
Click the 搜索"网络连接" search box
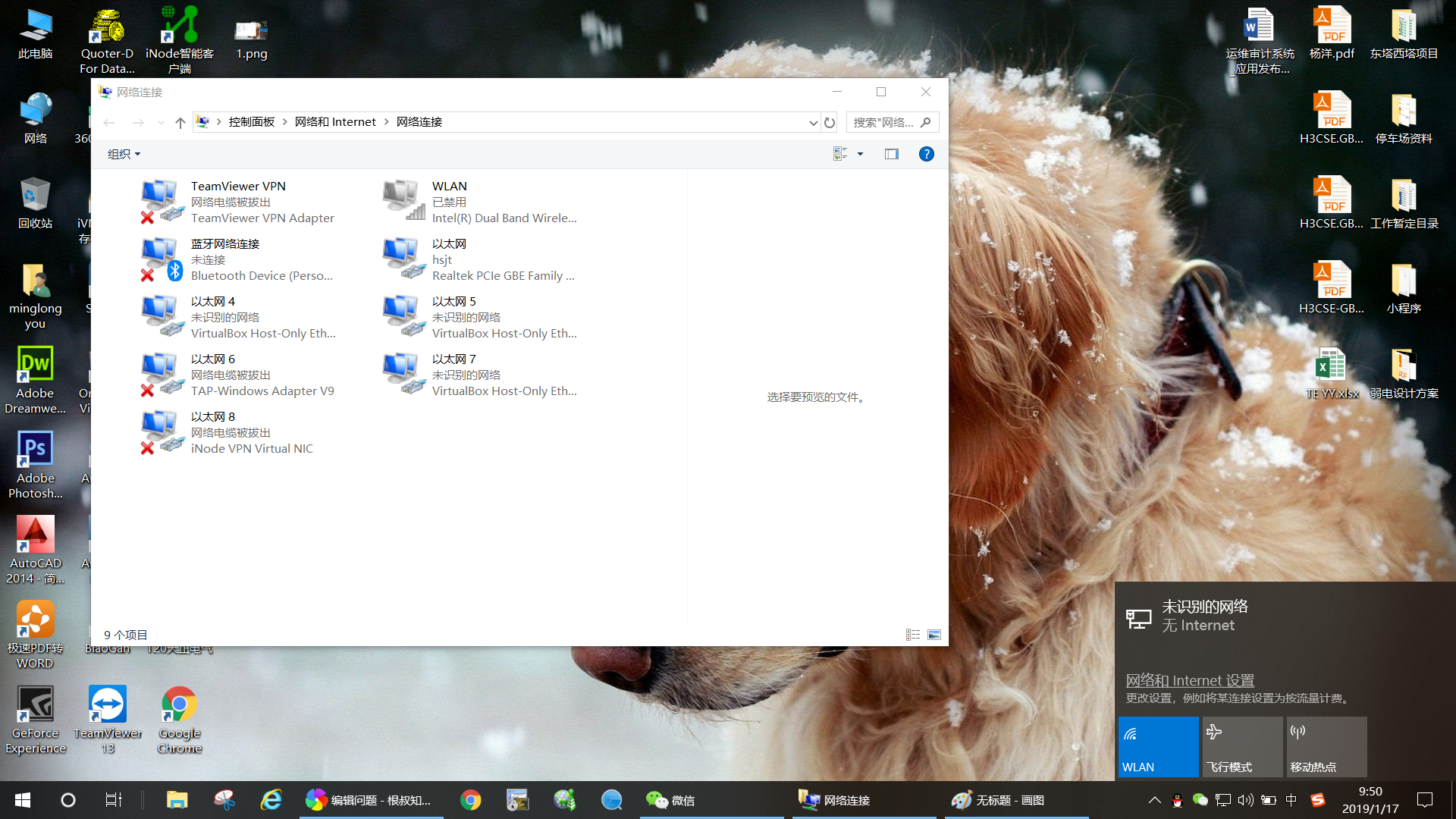pyautogui.click(x=883, y=122)
